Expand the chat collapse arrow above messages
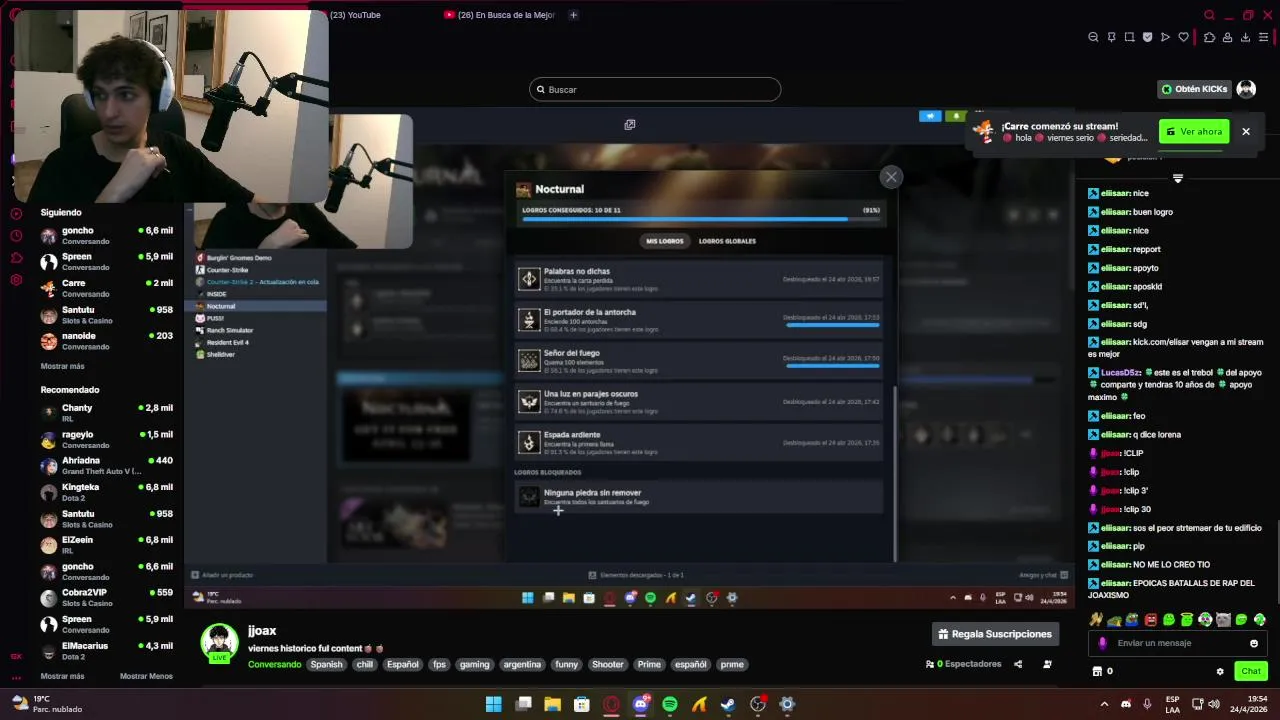This screenshot has height=720, width=1280. tap(1177, 178)
